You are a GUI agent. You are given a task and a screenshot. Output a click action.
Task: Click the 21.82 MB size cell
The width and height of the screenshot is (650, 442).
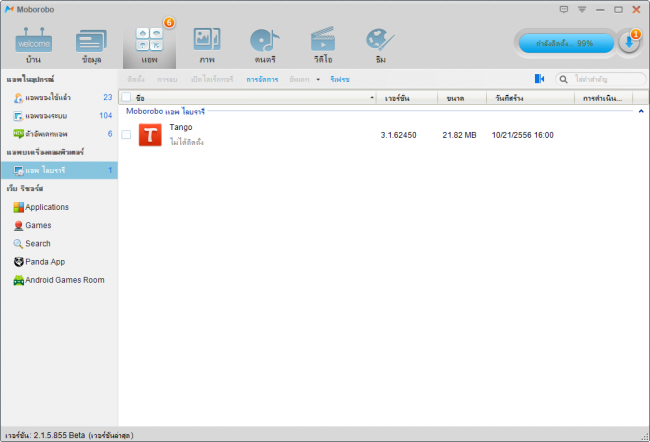(459, 135)
